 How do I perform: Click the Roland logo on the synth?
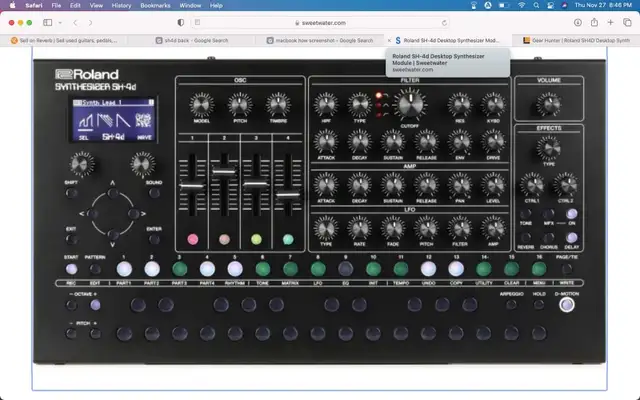[87, 74]
